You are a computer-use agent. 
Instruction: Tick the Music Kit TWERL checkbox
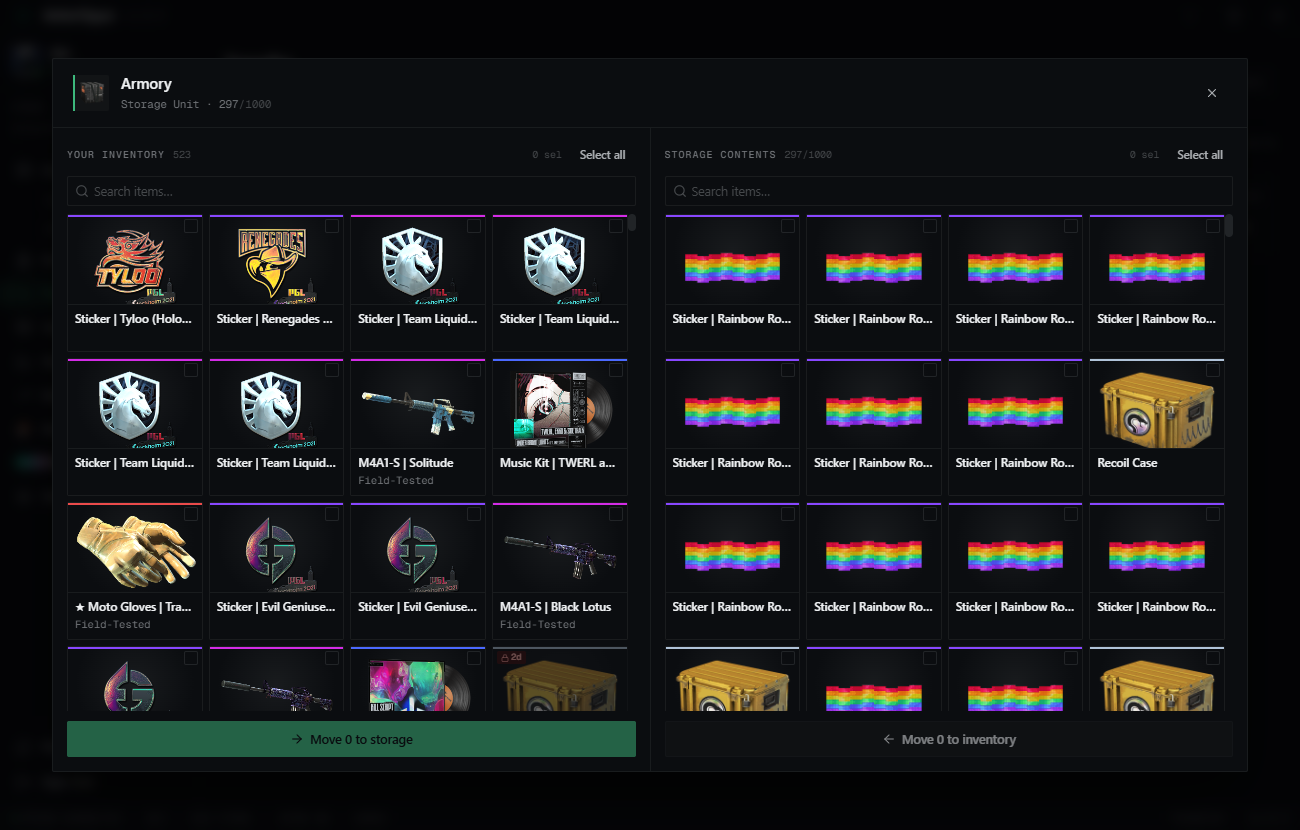click(x=616, y=370)
